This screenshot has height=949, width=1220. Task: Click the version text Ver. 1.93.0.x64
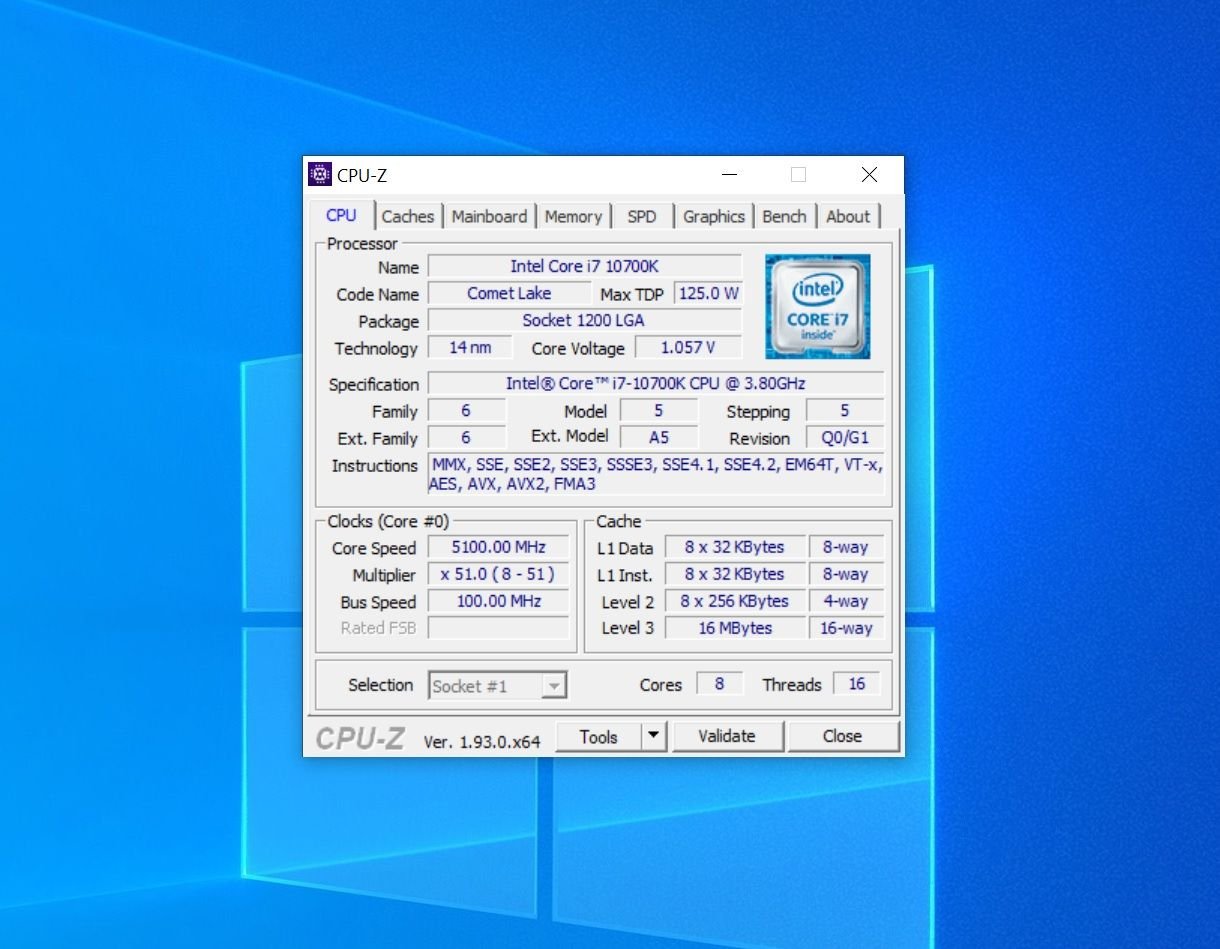482,741
